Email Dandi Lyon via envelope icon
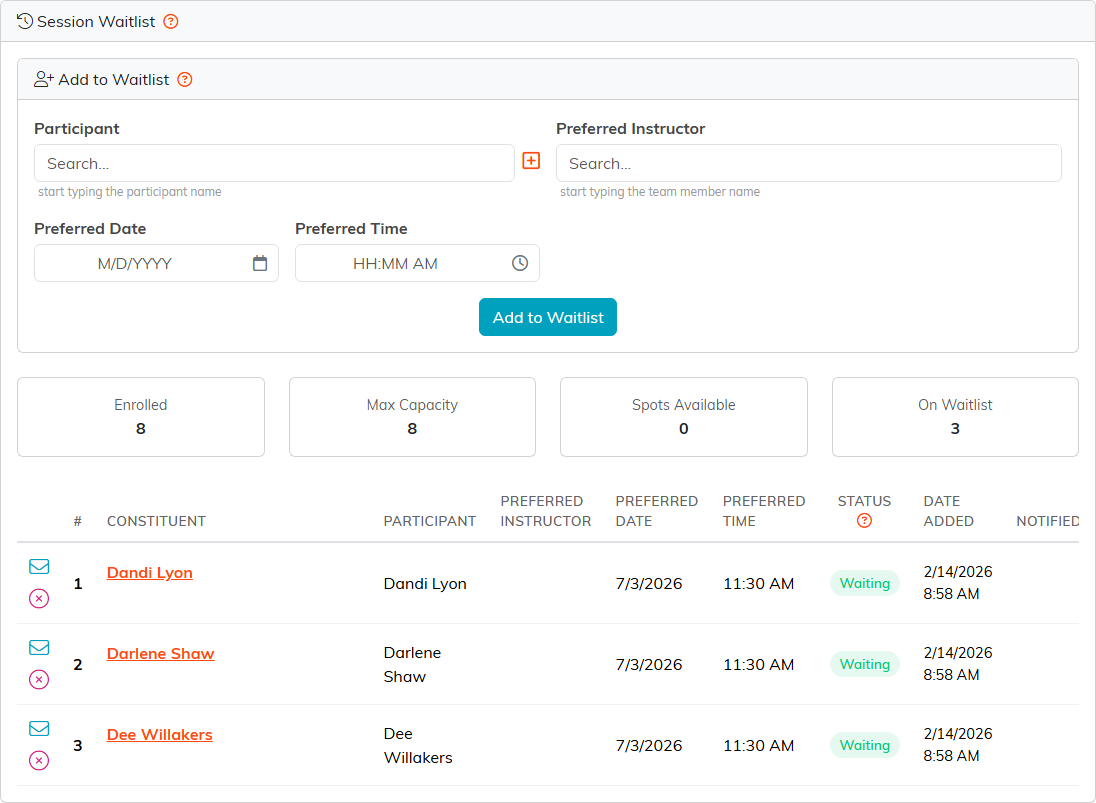This screenshot has height=803, width=1096. point(39,567)
